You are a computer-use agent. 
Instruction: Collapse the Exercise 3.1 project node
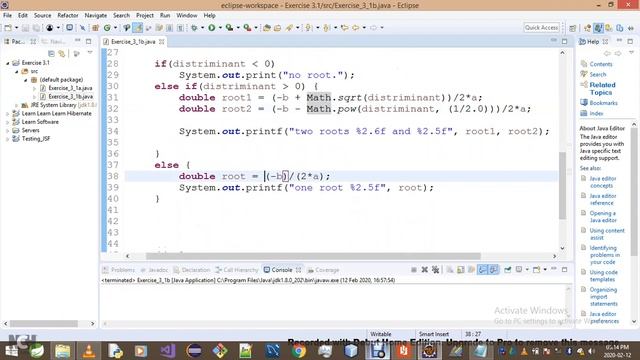pos(7,63)
